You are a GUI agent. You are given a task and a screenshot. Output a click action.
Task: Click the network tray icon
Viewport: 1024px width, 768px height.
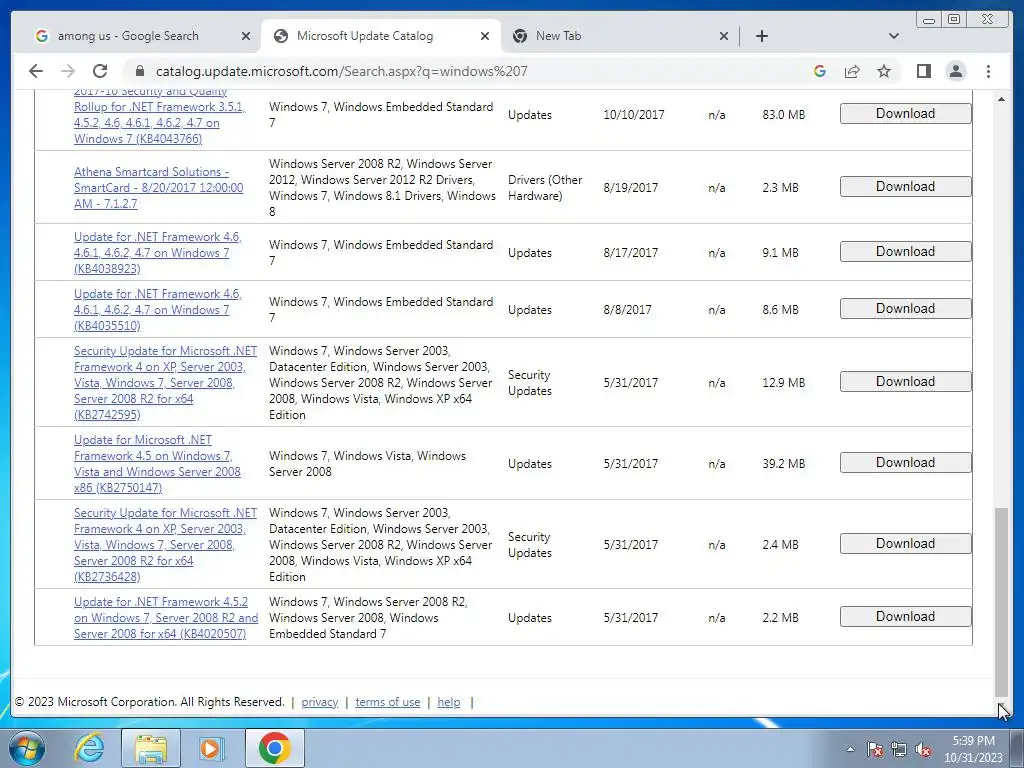pos(899,749)
